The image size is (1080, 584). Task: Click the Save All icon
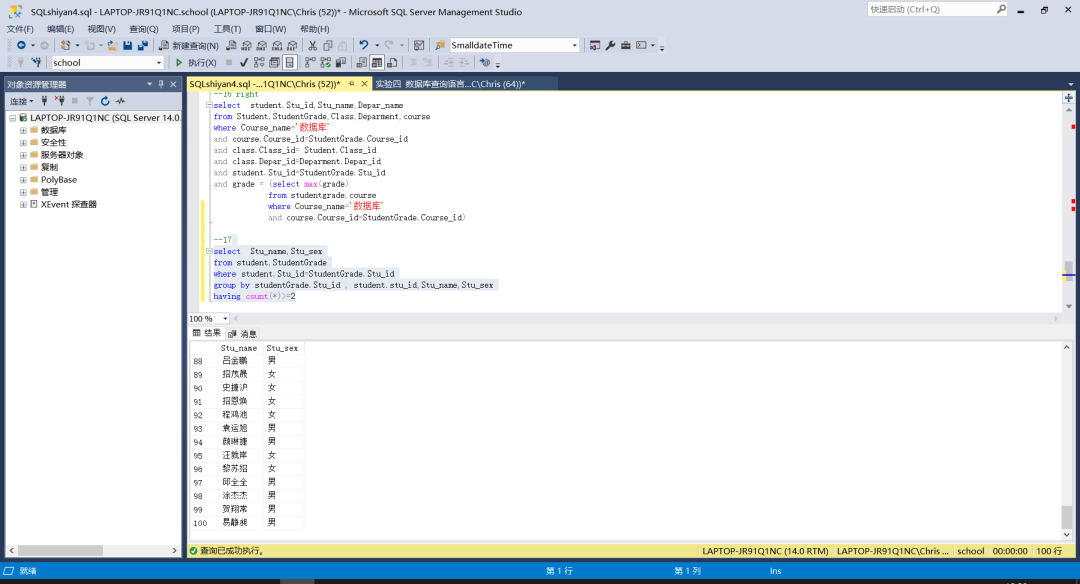pyautogui.click(x=141, y=46)
